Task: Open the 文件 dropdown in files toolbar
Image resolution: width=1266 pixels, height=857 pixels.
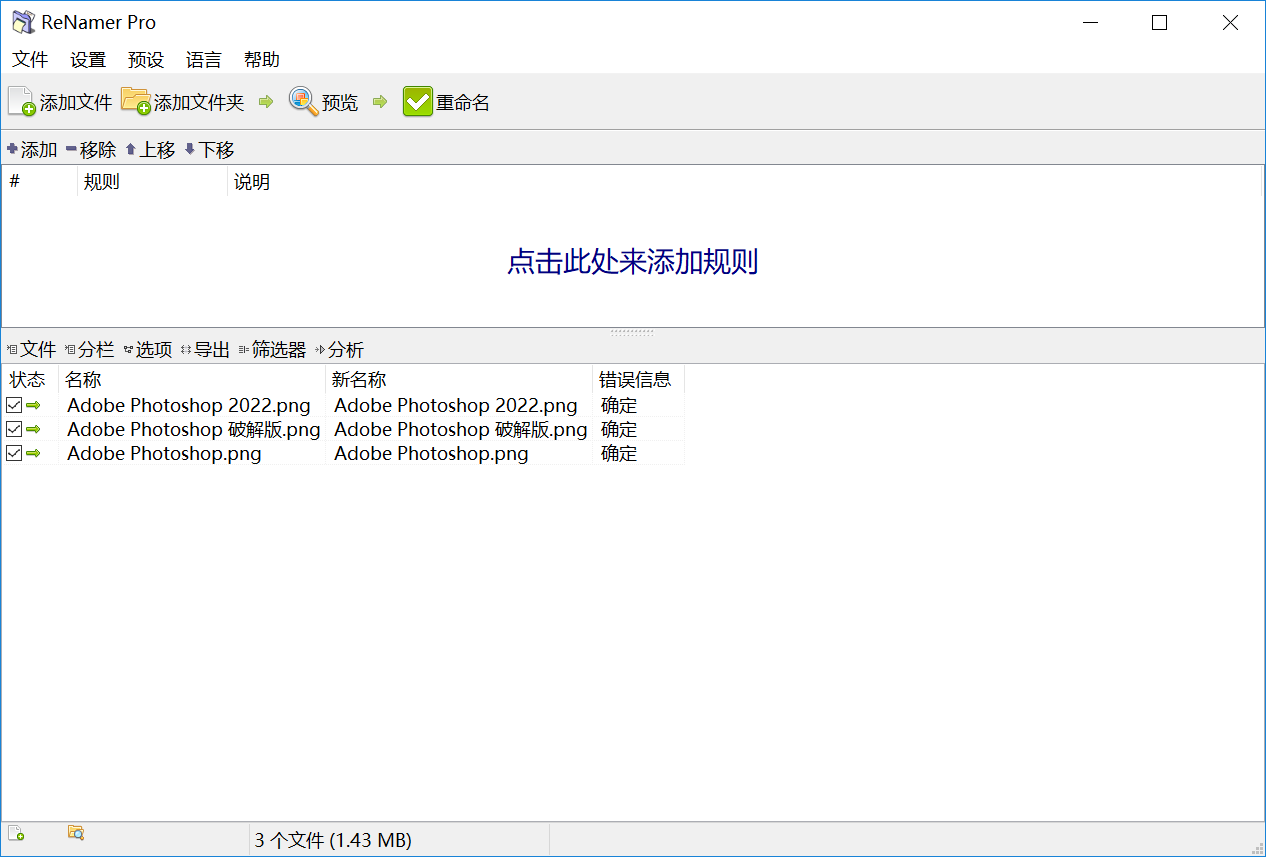Action: [x=31, y=349]
